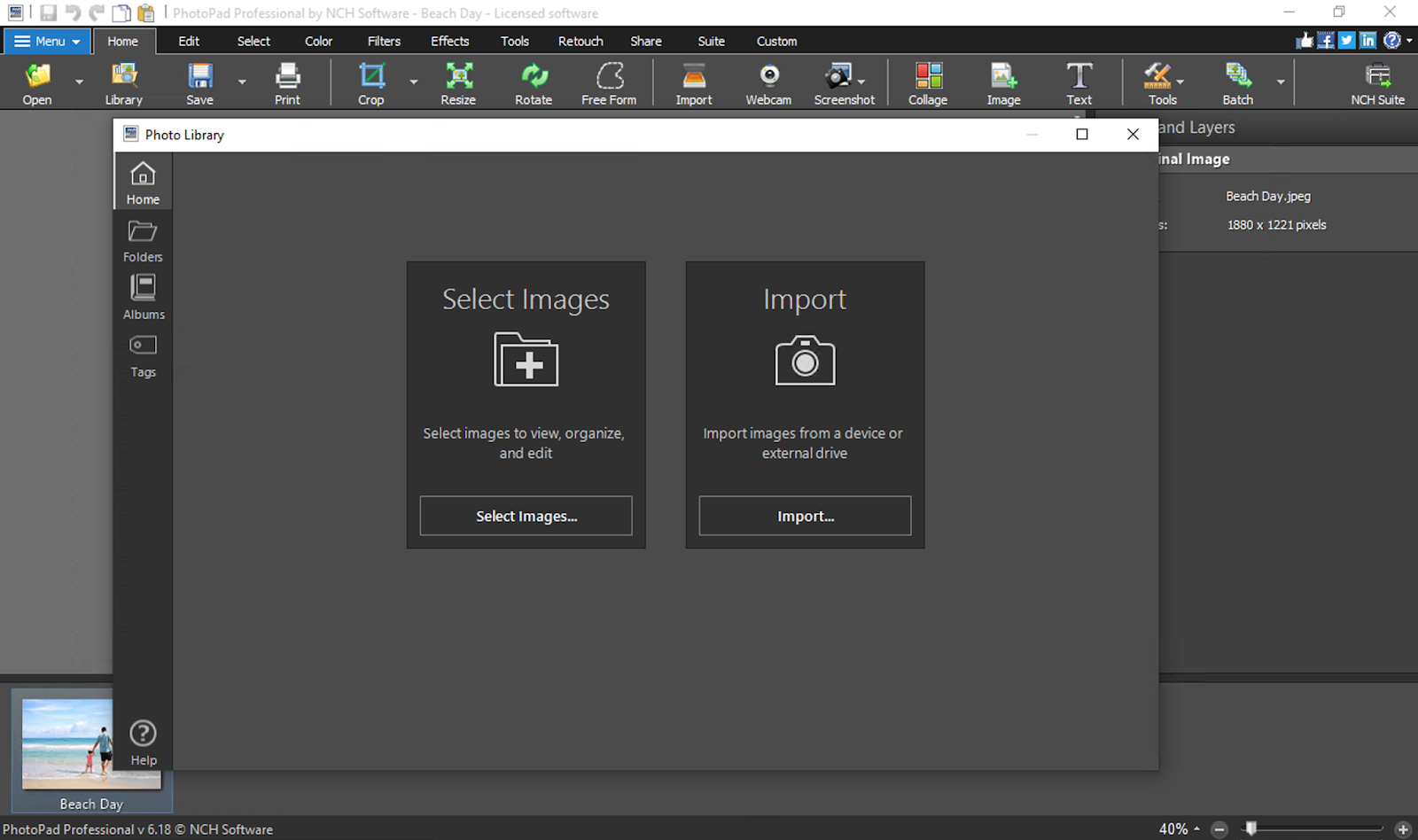Click the undo icon in title bar
This screenshot has height=840, width=1418.
click(x=73, y=13)
